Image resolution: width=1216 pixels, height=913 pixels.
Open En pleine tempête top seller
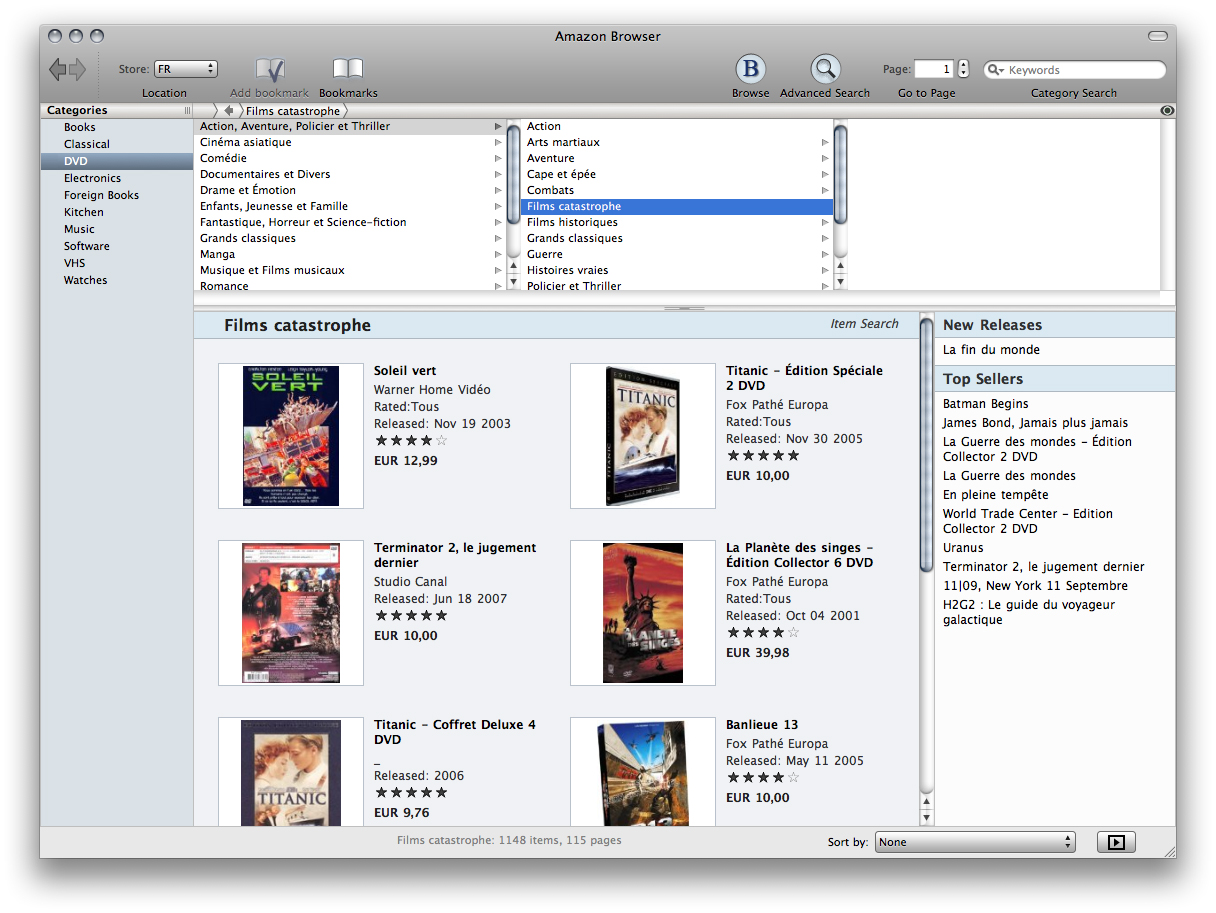coord(995,495)
